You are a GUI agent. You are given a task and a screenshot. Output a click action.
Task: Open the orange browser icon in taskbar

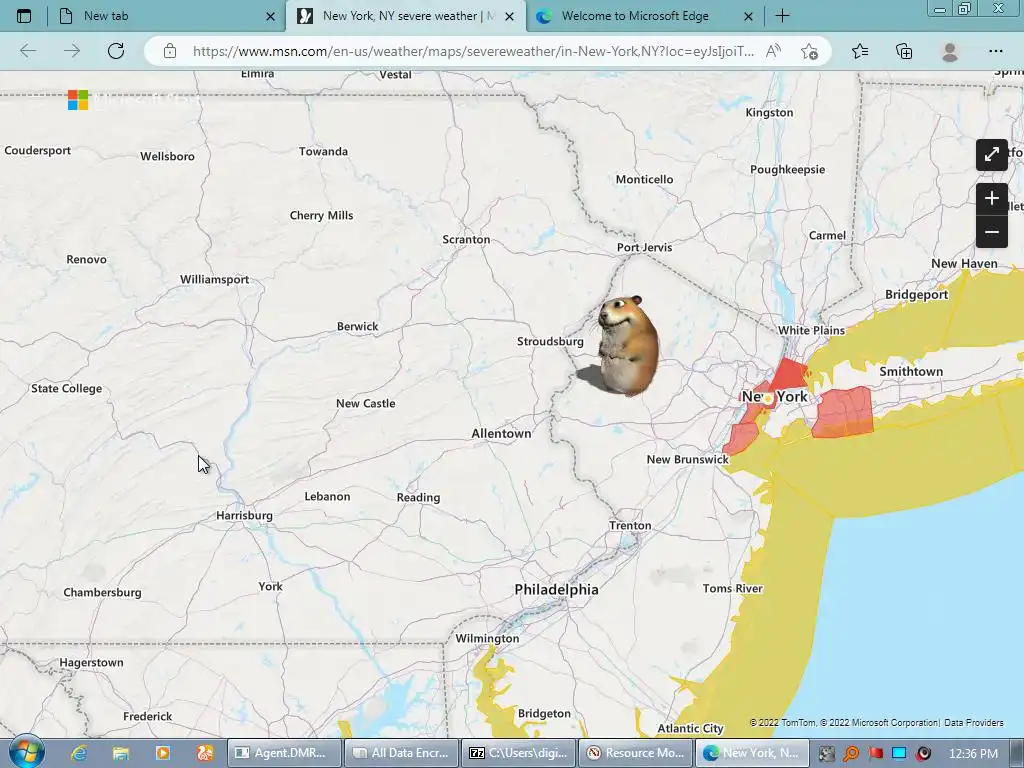[205, 753]
